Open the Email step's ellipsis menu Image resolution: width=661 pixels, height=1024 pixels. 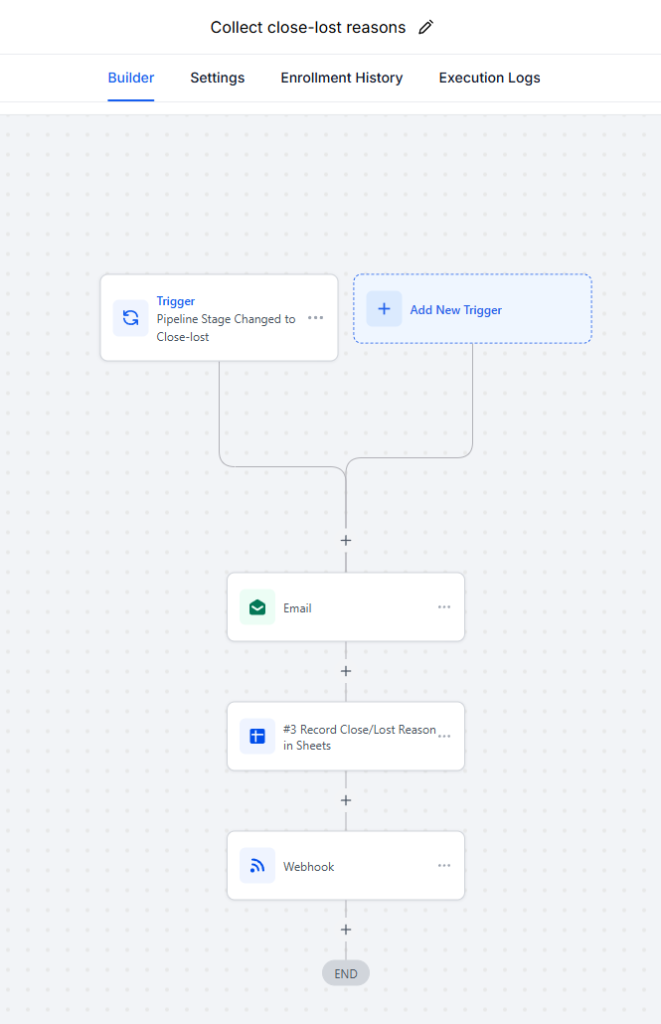pos(444,607)
